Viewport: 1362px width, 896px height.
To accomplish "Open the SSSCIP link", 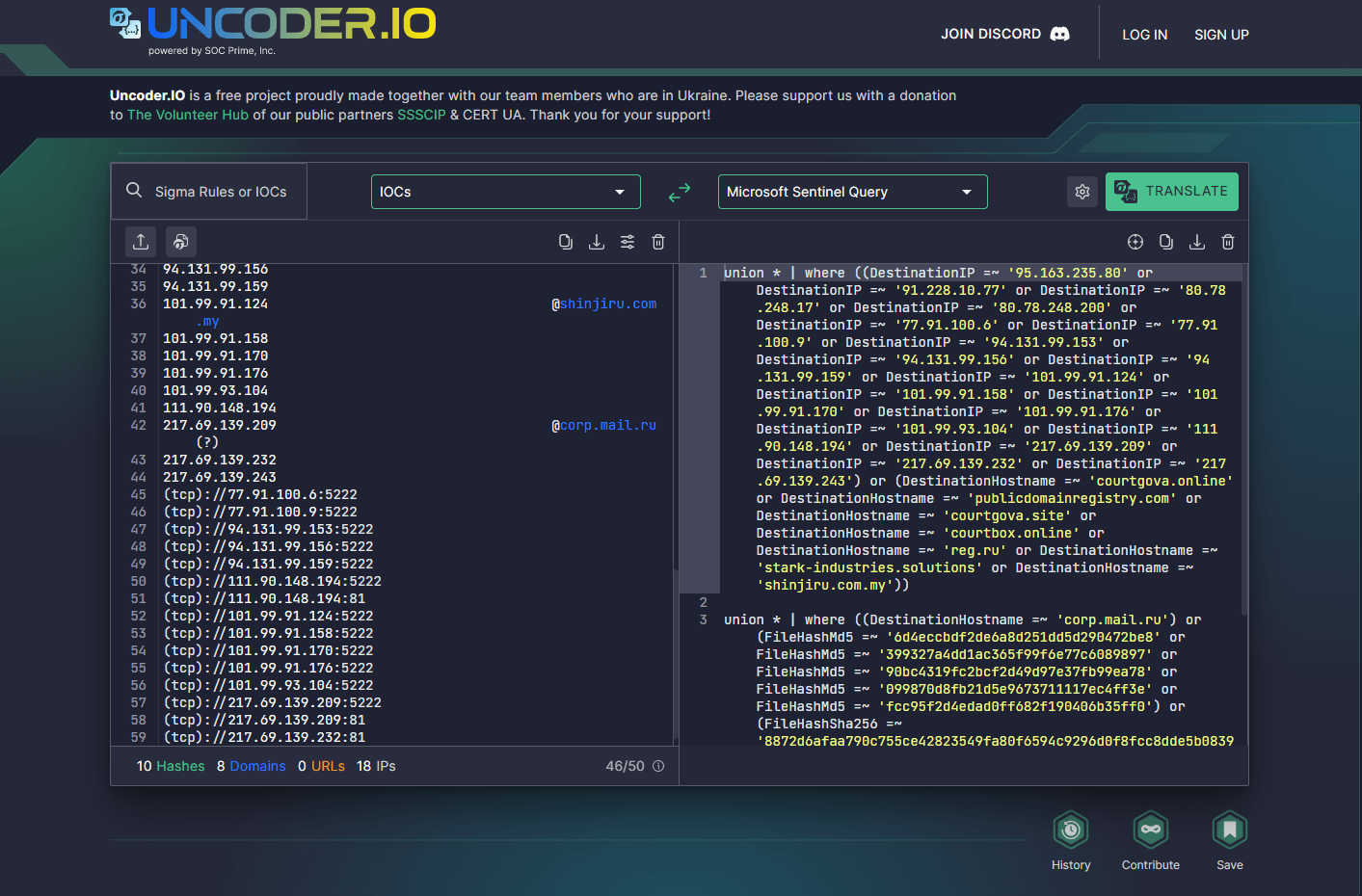I will click(x=421, y=115).
